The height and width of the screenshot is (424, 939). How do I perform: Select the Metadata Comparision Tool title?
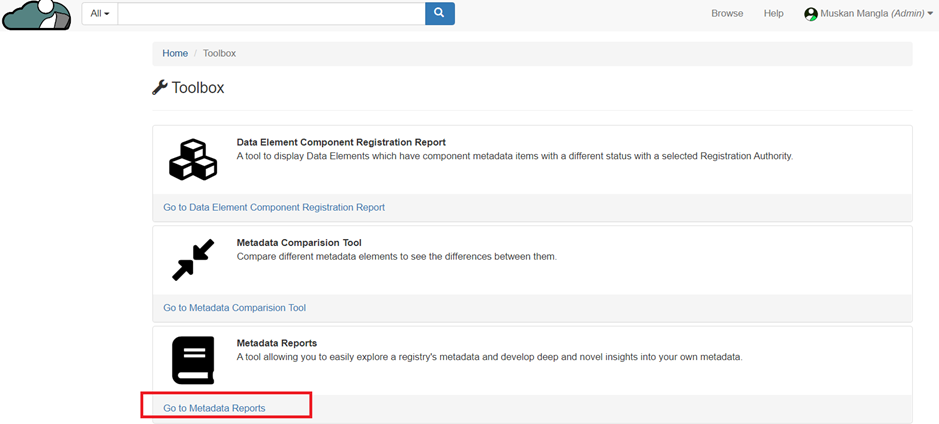[x=299, y=242]
